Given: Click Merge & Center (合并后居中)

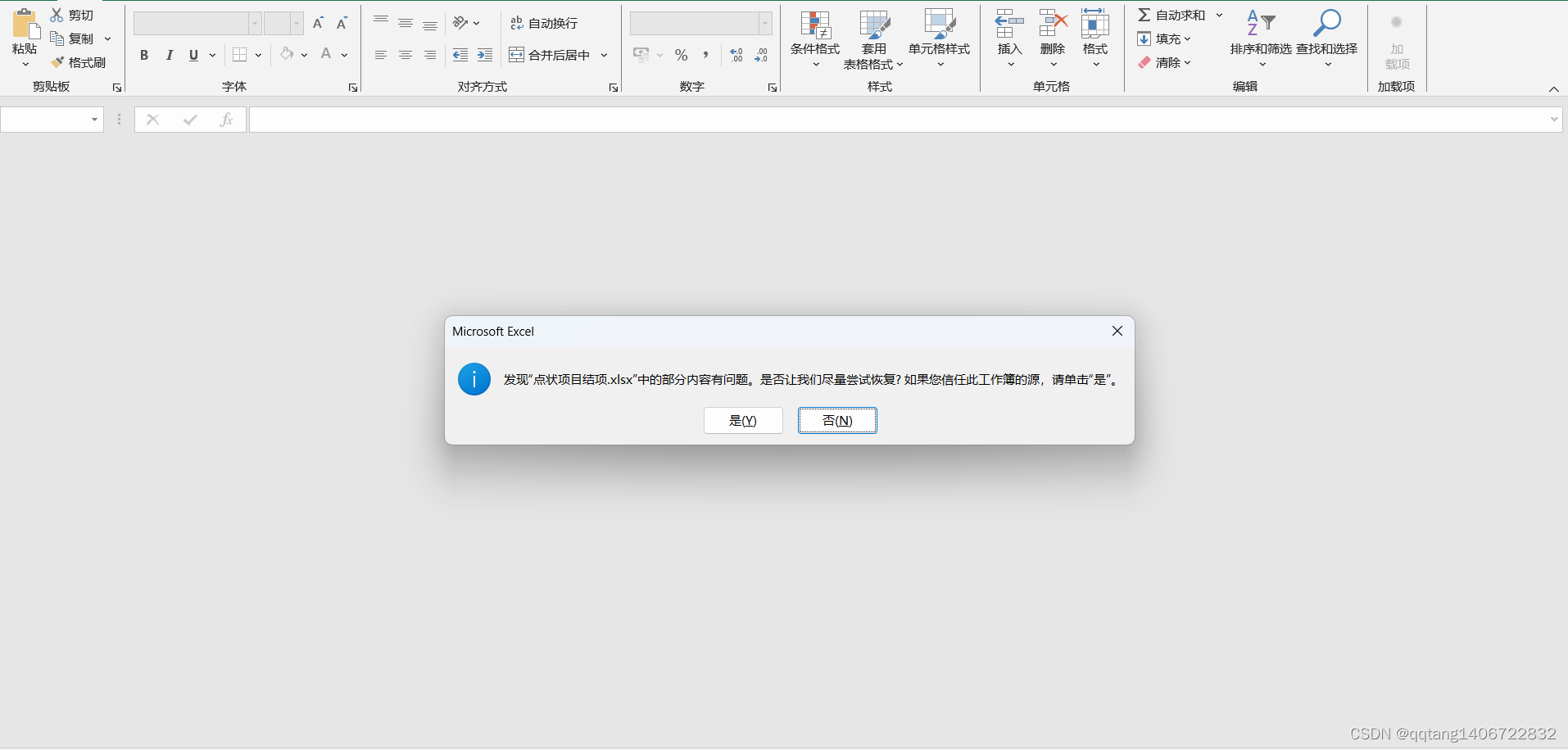Looking at the screenshot, I should [x=550, y=55].
